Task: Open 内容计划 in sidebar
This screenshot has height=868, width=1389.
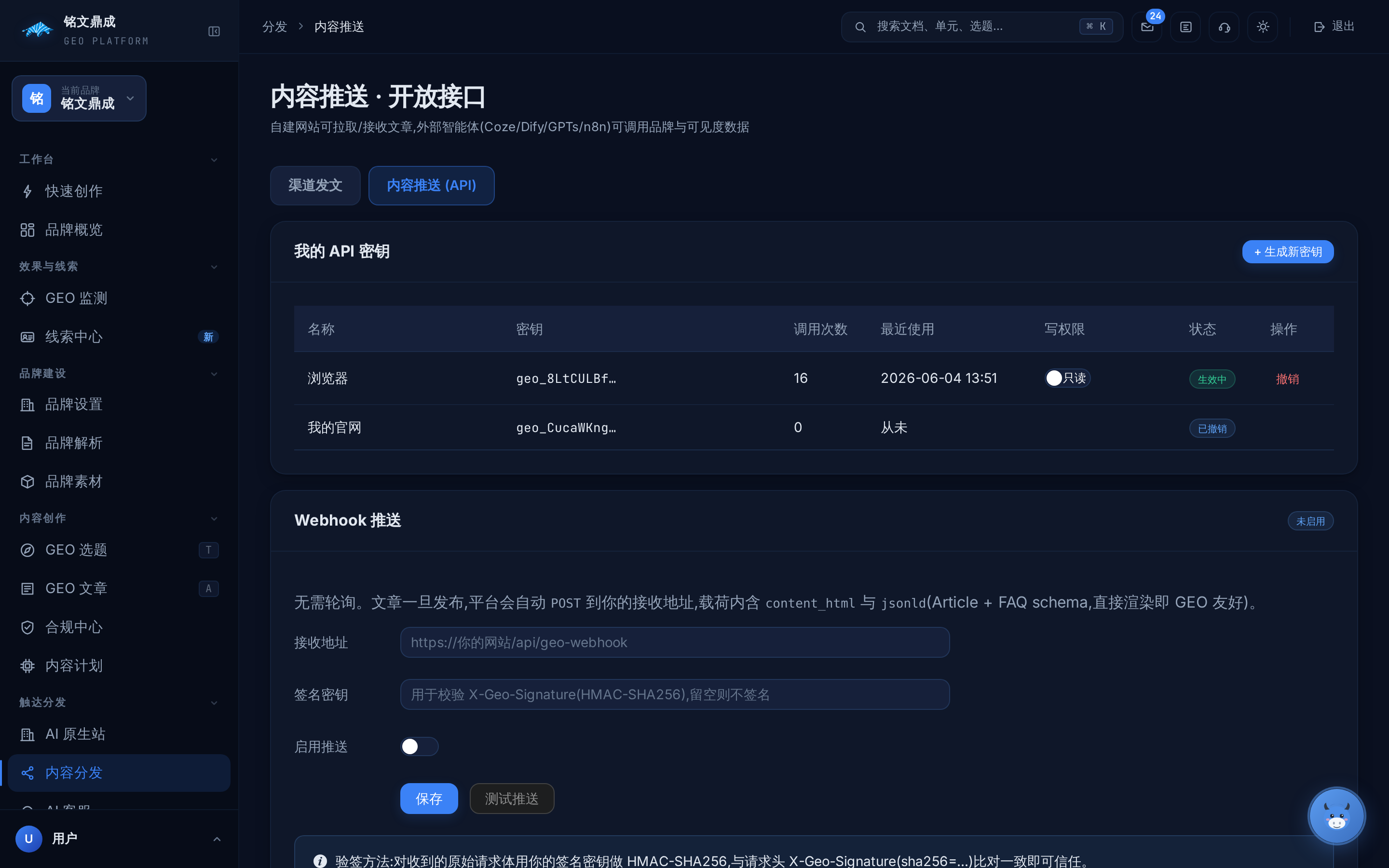Action: (x=119, y=665)
